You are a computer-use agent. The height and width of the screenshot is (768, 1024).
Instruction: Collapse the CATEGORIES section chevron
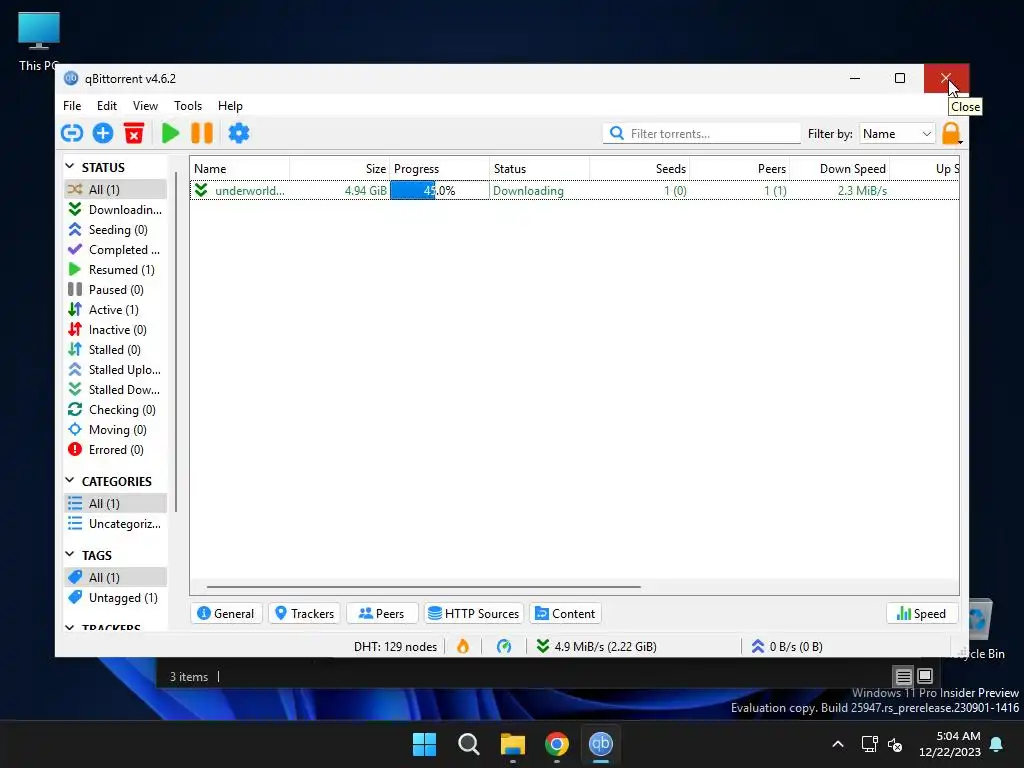coord(70,481)
